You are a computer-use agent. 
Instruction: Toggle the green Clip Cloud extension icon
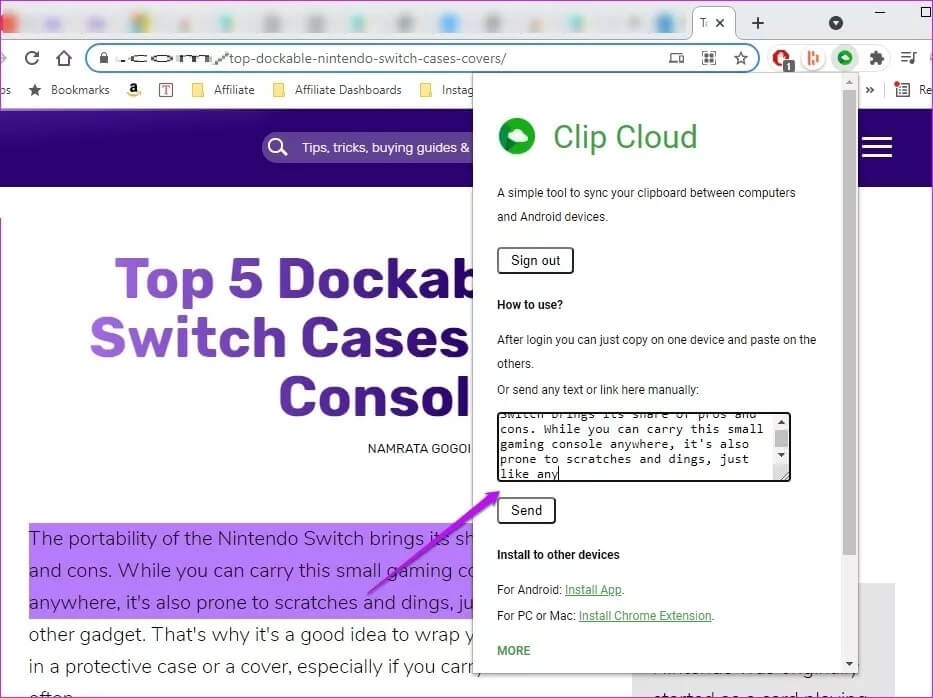pyautogui.click(x=845, y=58)
